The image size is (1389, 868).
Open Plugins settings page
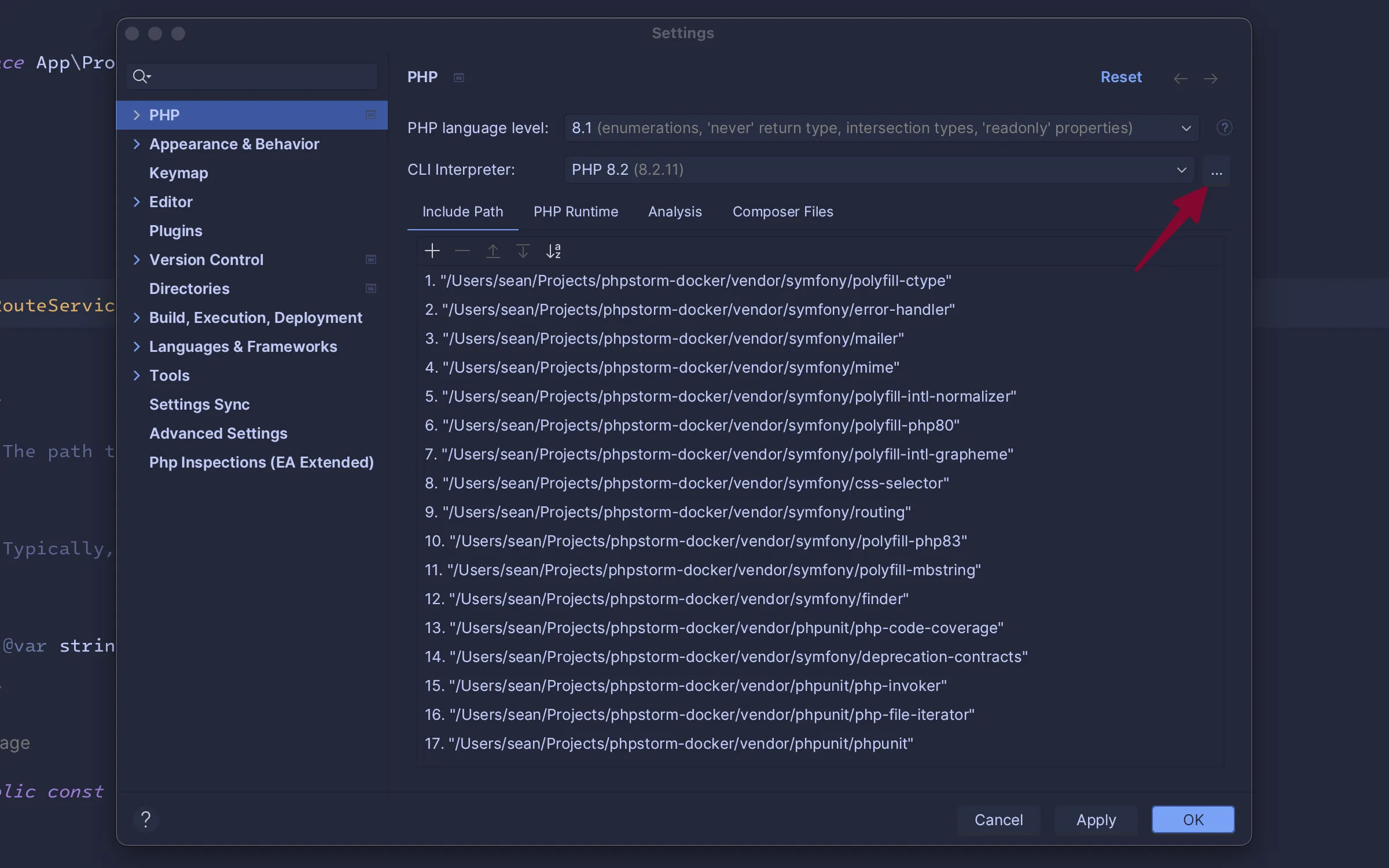tap(252, 230)
